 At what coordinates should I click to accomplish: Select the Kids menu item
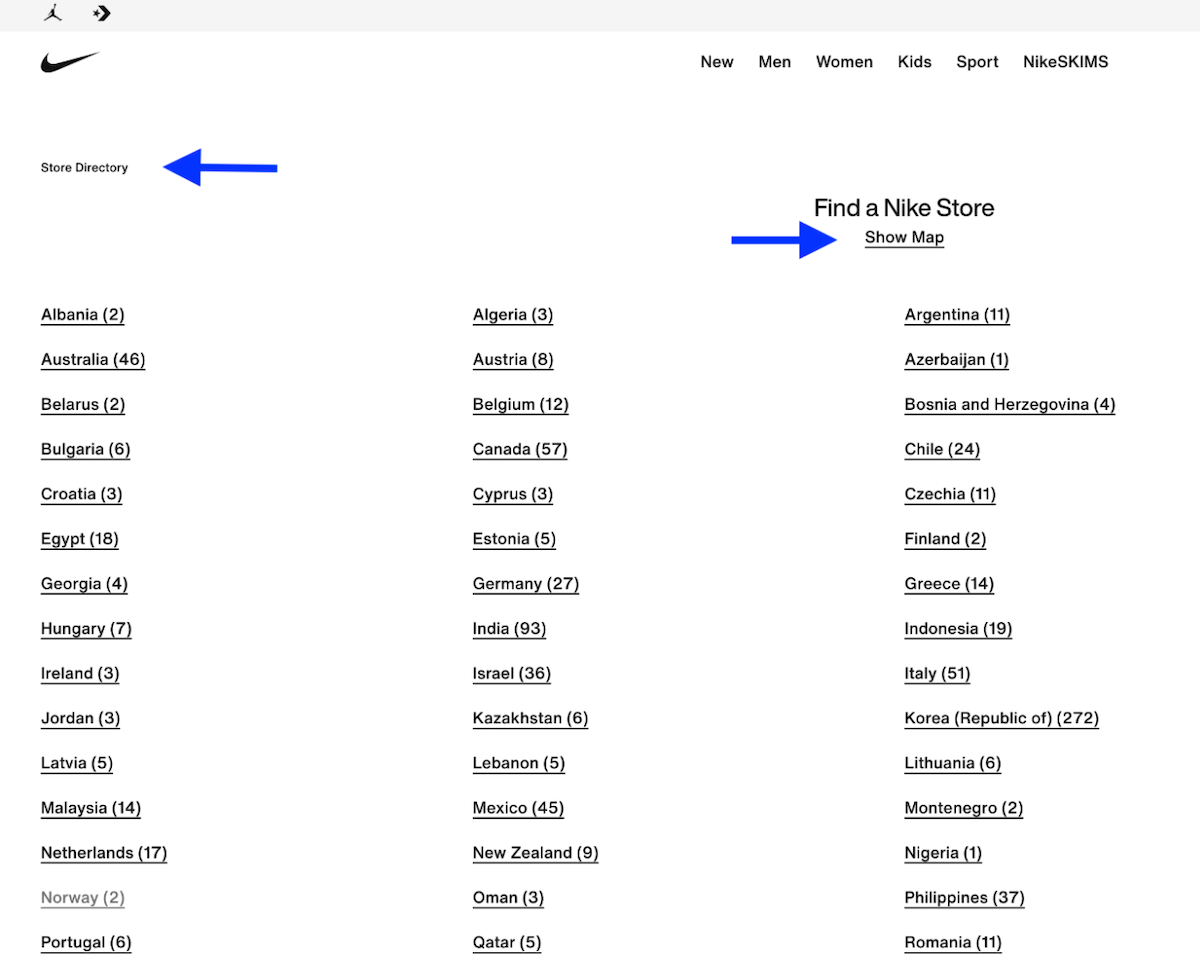(x=914, y=61)
